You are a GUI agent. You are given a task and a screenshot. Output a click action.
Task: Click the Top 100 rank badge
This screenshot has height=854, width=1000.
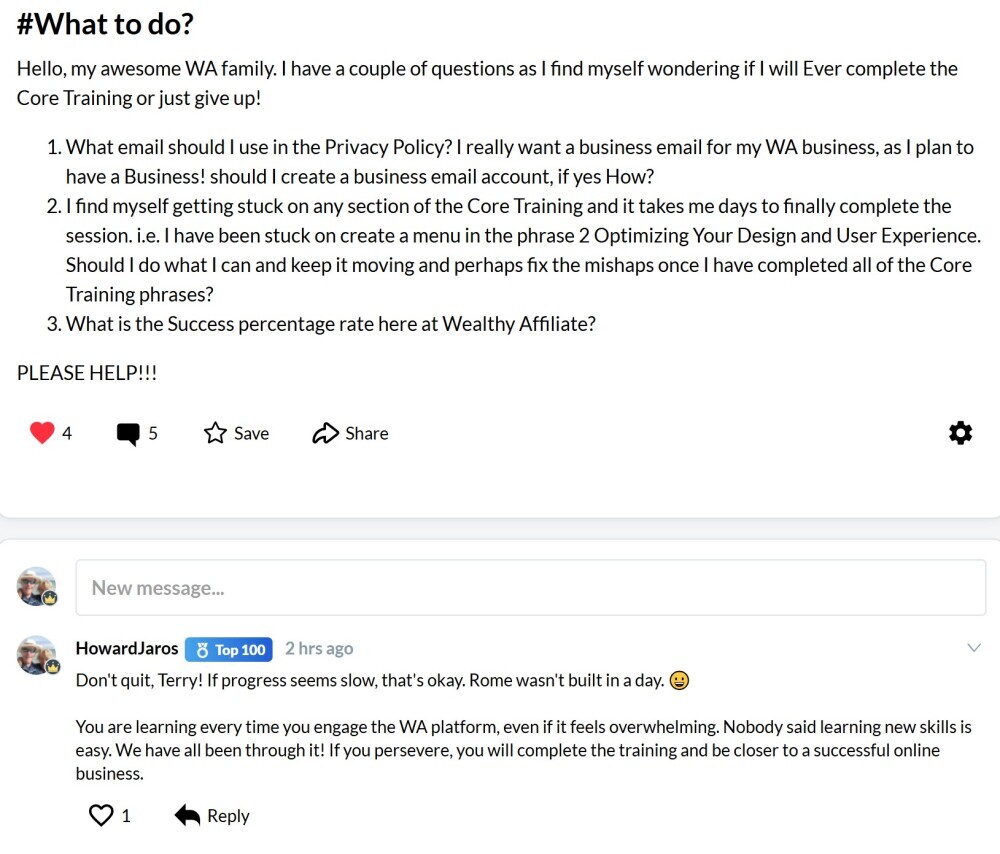(x=229, y=650)
